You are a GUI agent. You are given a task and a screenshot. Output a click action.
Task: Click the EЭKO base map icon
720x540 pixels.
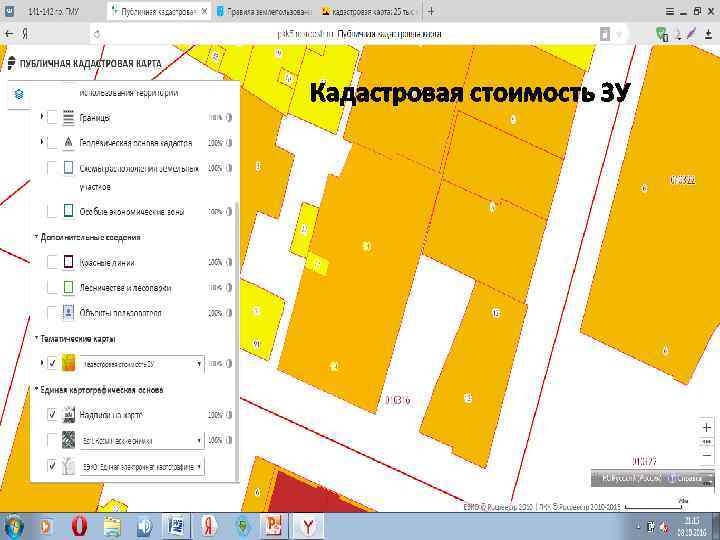coord(68,466)
